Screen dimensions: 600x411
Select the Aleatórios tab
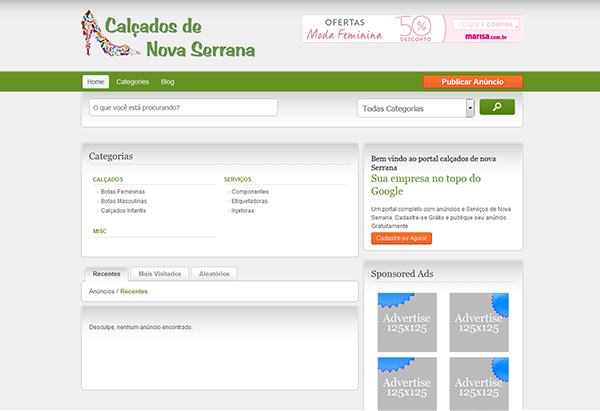click(214, 274)
